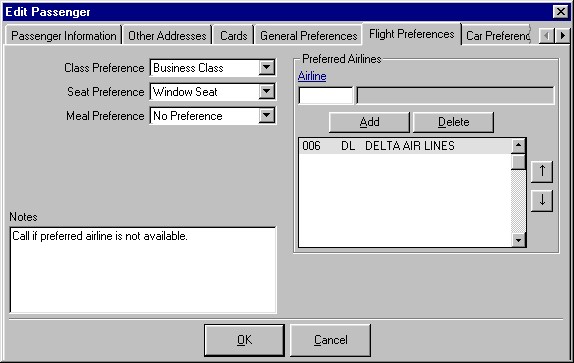
Task: Click the airlines list scroll-down arrow
Action: [518, 240]
